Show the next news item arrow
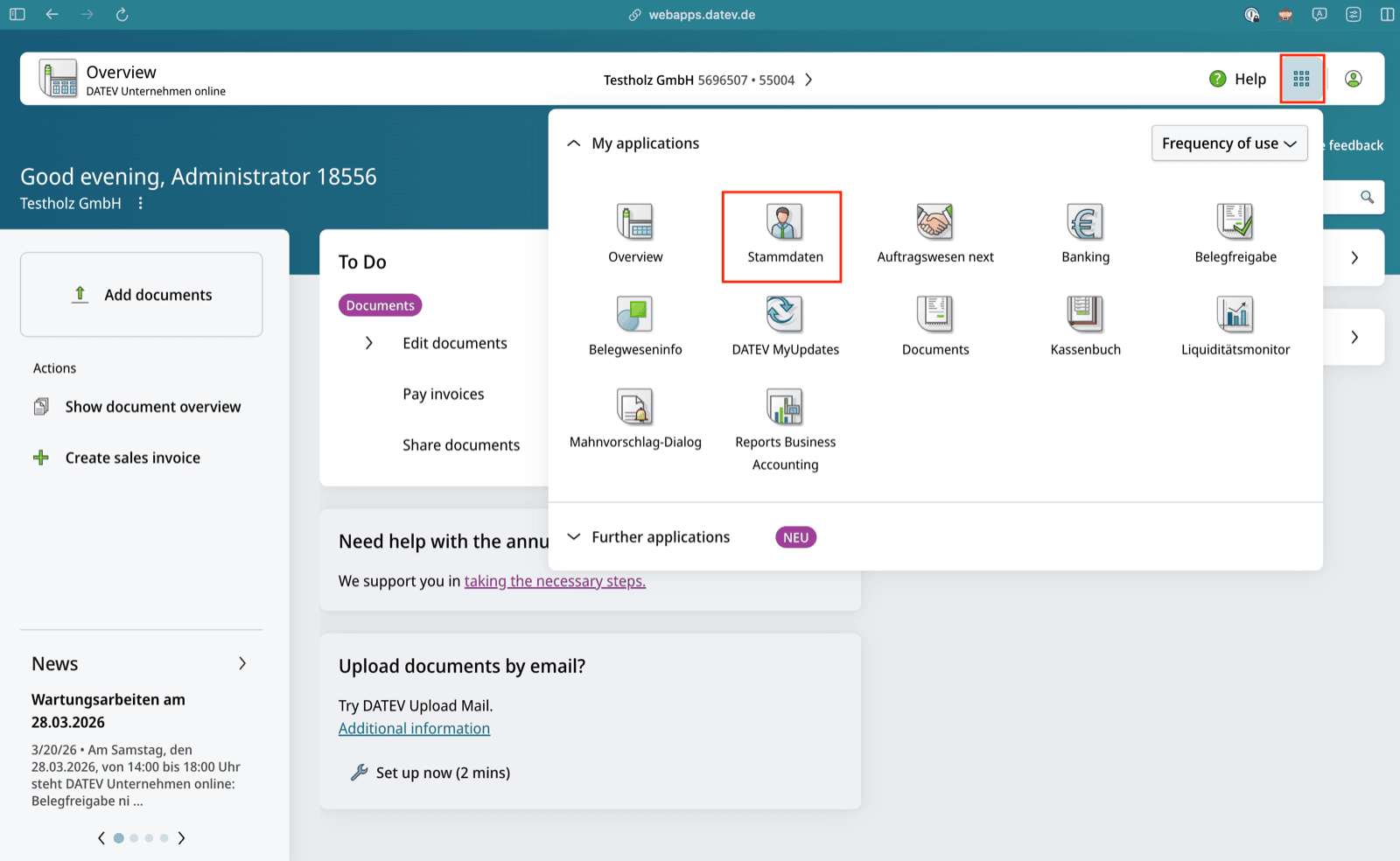Image resolution: width=1400 pixels, height=861 pixels. 181,838
